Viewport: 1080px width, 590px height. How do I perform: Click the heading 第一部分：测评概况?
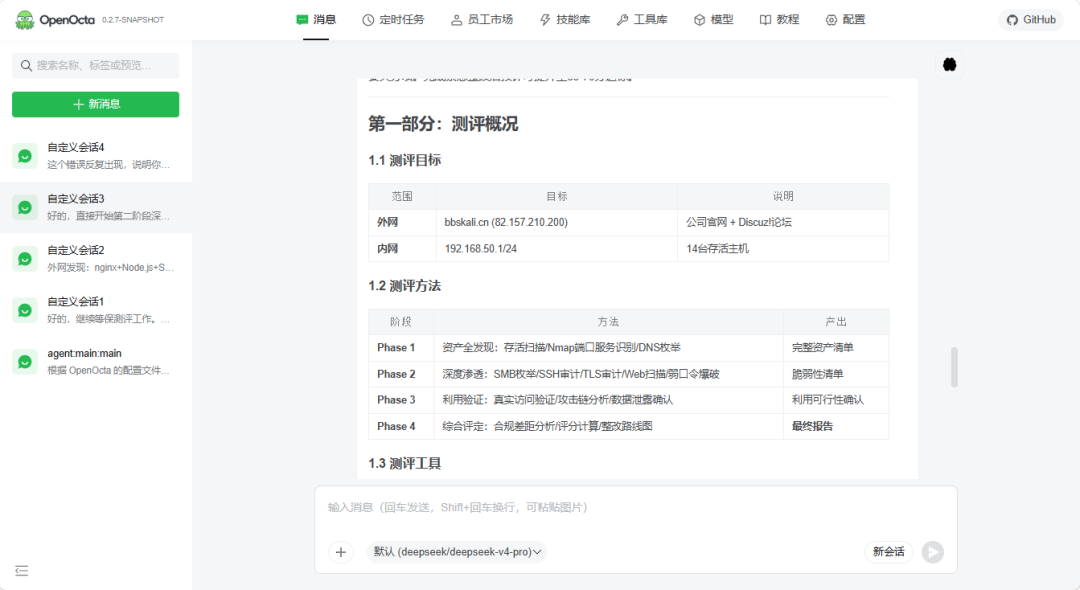443,124
